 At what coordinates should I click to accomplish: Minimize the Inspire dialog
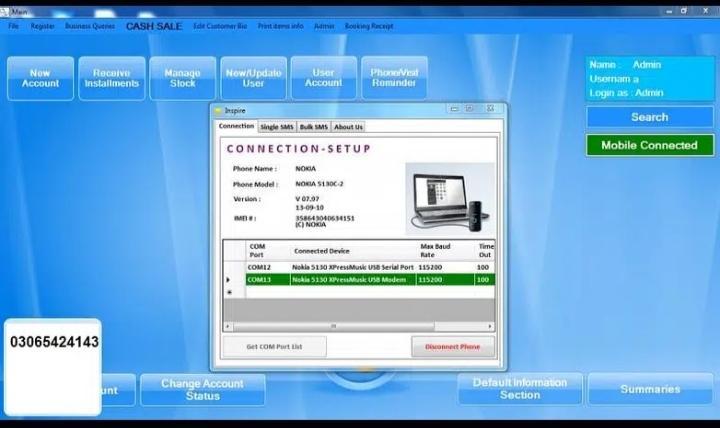[454, 109]
